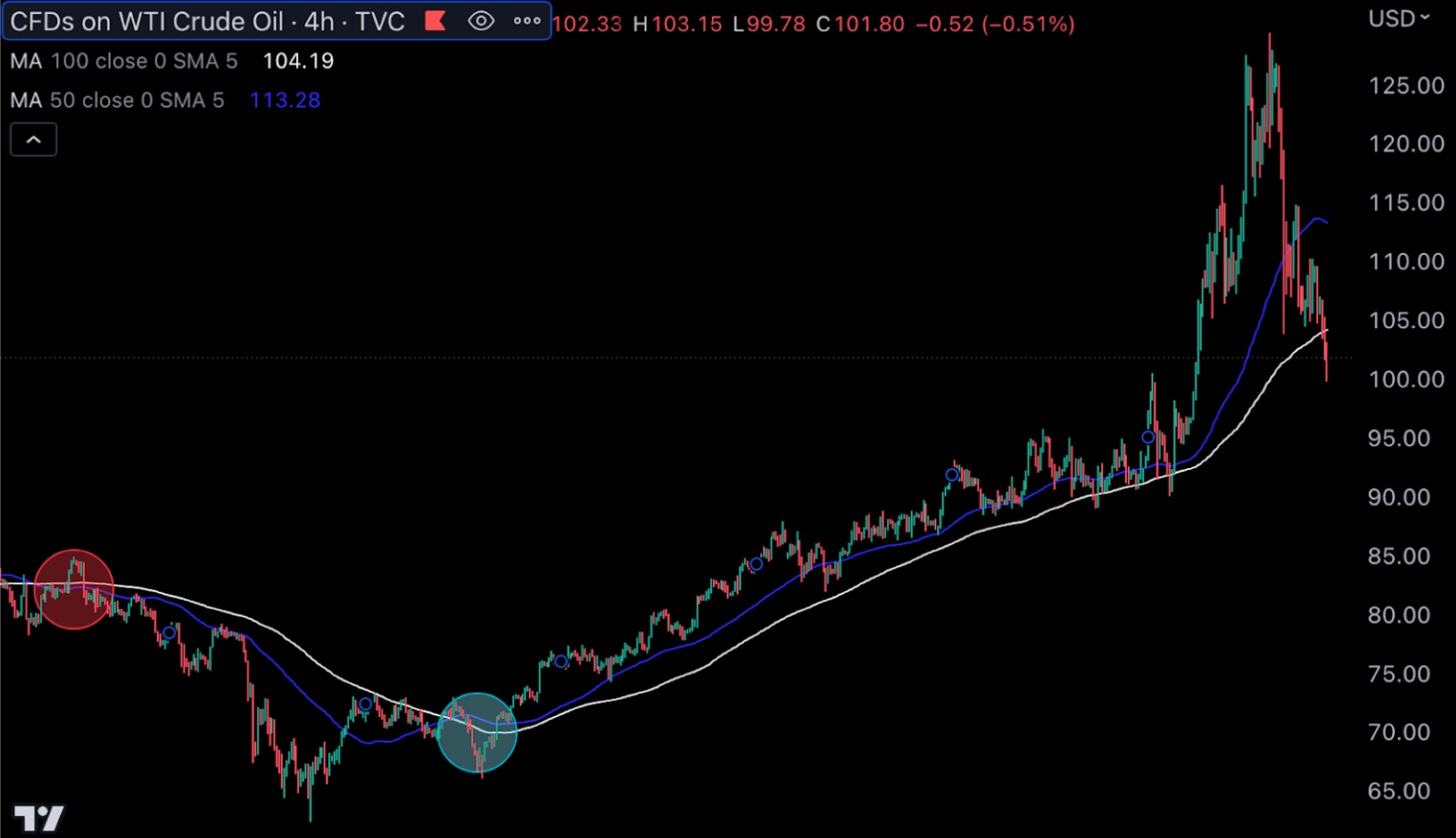
Task: Select the MA 100 close 0 SMA 5 indicator
Action: [125, 61]
